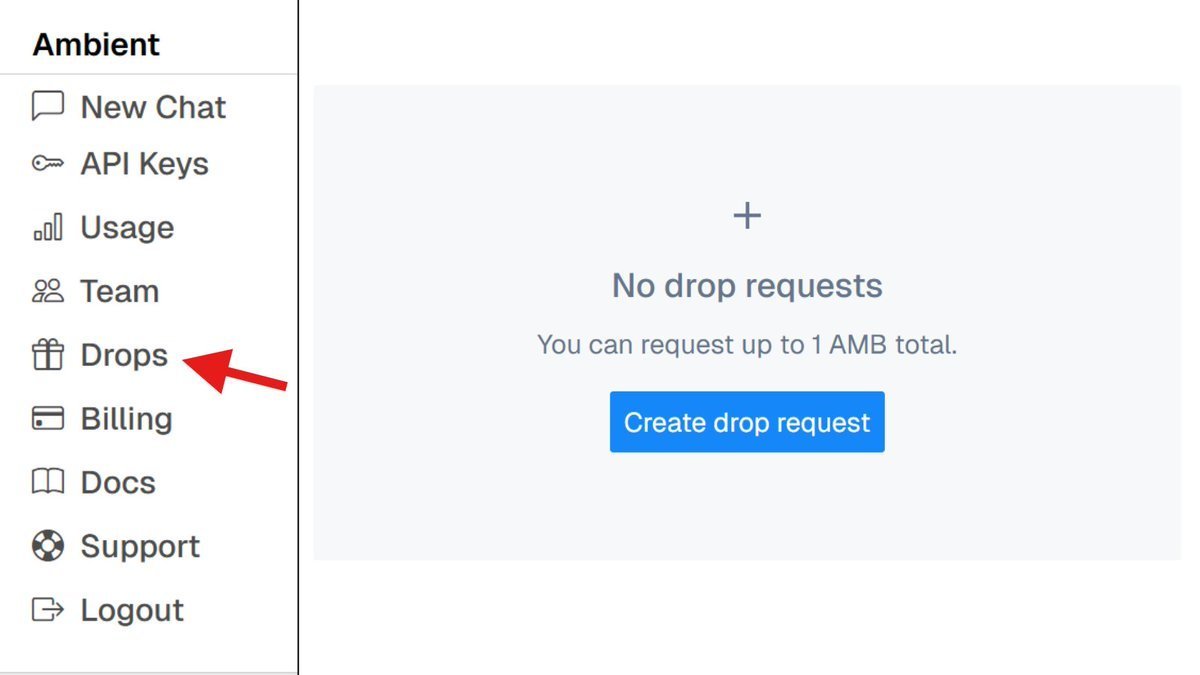This screenshot has width=1200, height=675.
Task: Click the New Chat speech bubble icon
Action: (48, 107)
